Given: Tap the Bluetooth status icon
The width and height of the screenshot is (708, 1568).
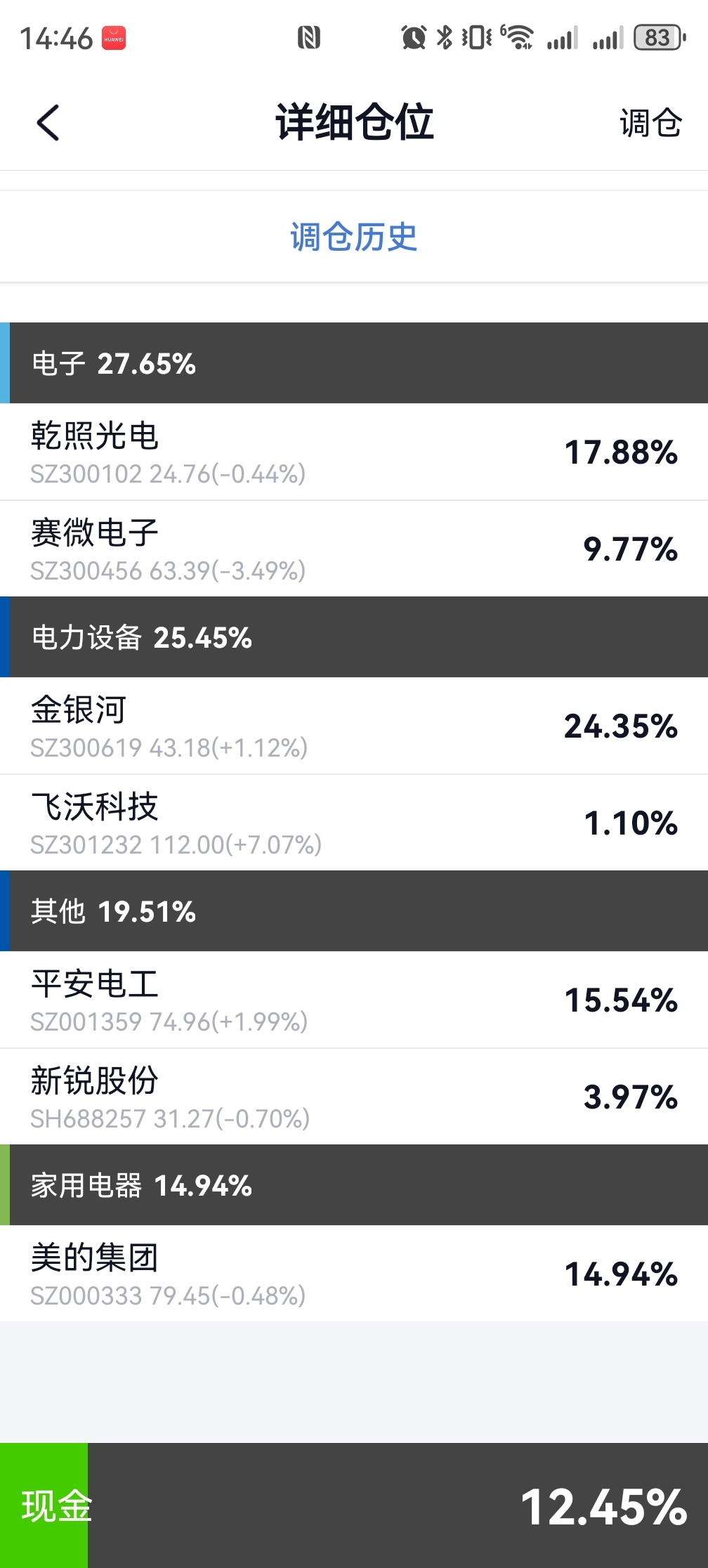Looking at the screenshot, I should pyautogui.click(x=445, y=37).
